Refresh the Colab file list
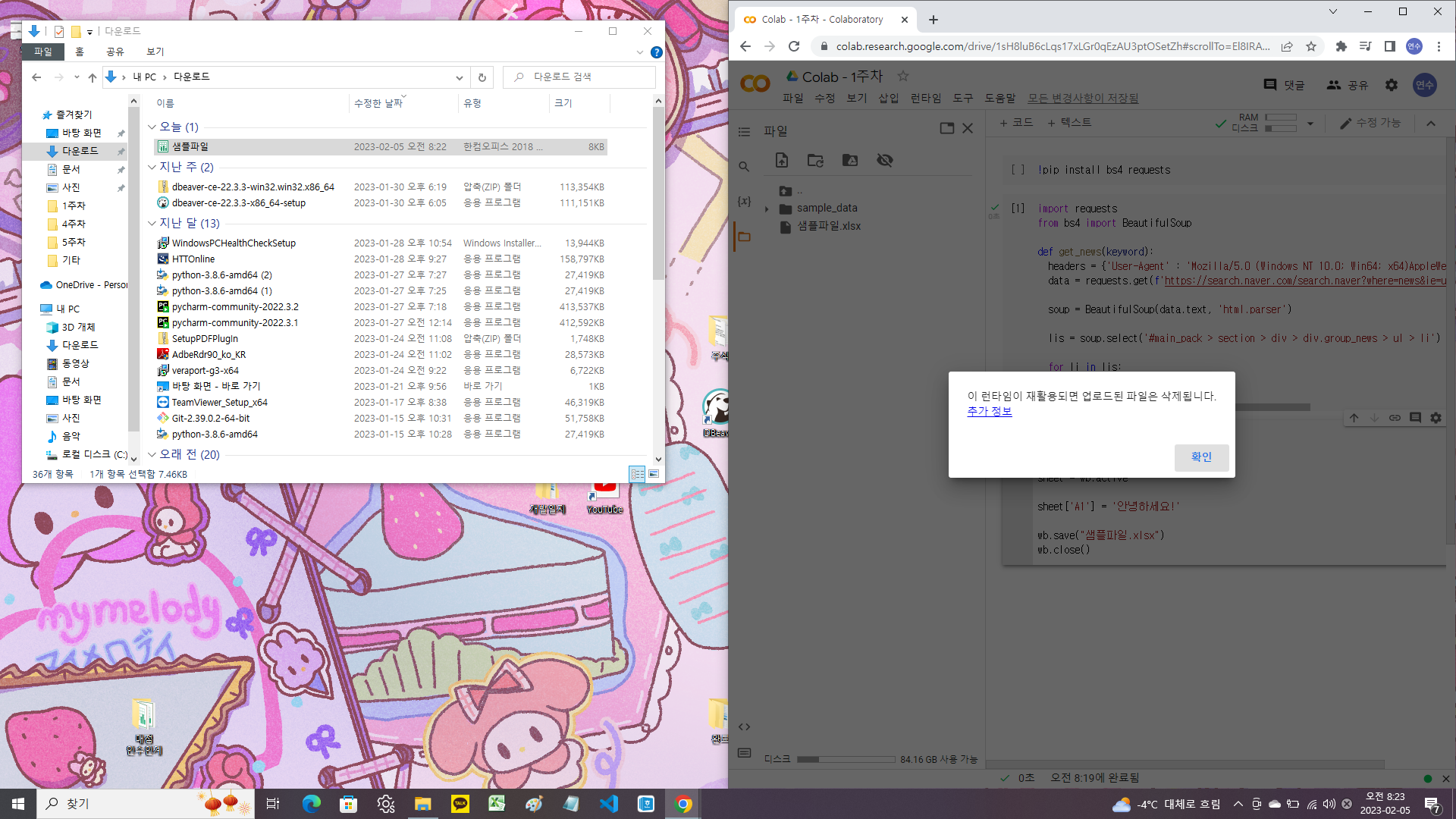1456x819 pixels. coord(815,160)
